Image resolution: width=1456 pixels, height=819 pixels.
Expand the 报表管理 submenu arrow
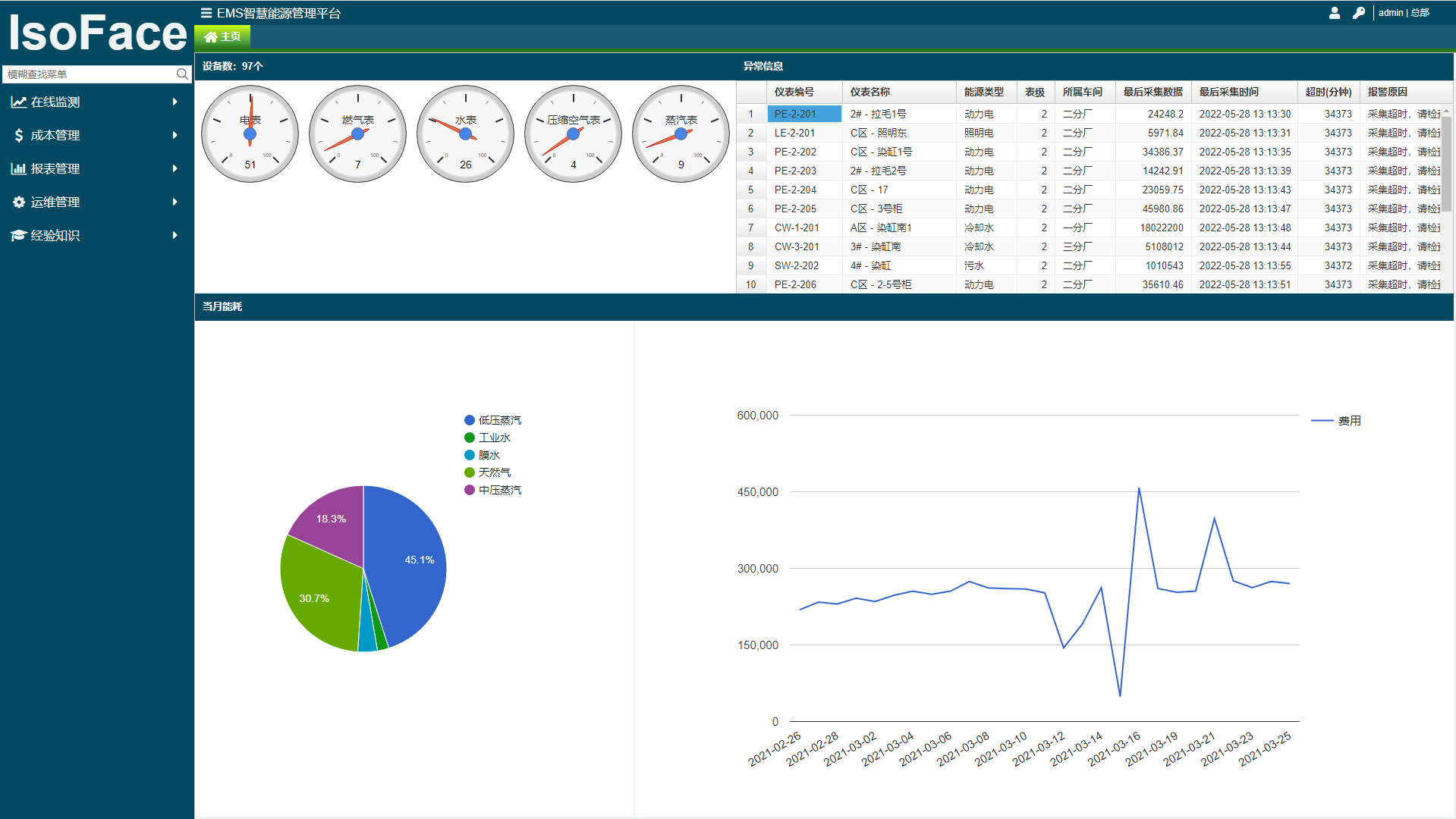click(175, 168)
